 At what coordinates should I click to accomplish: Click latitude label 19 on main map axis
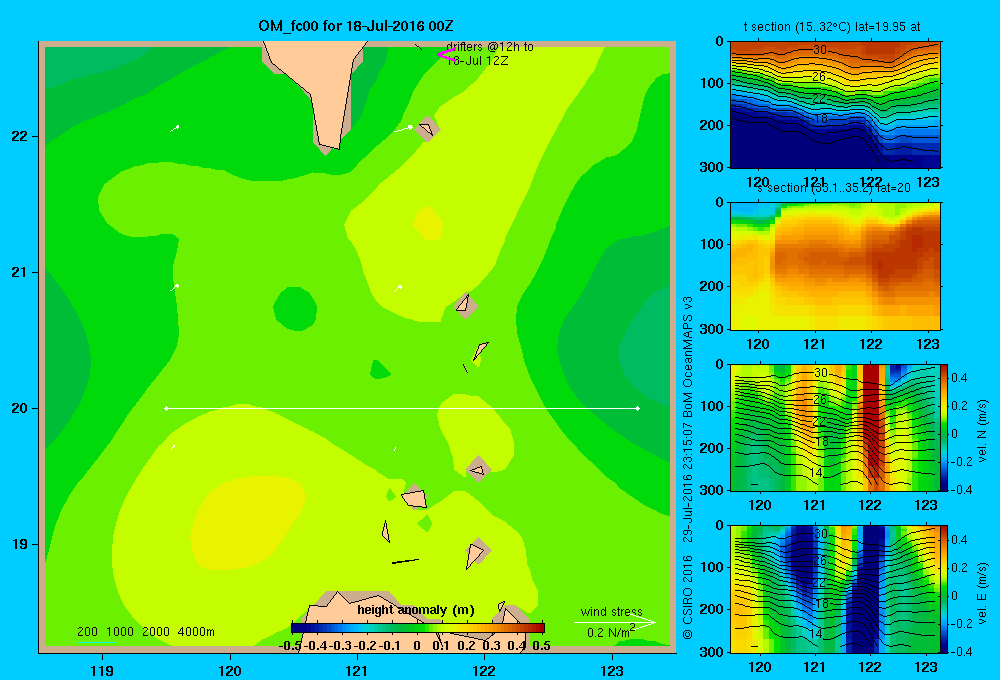20,544
